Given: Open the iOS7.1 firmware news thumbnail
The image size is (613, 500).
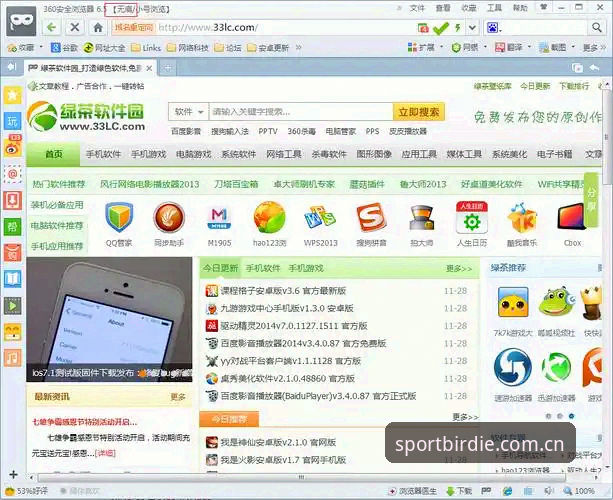Looking at the screenshot, I should click(109, 319).
